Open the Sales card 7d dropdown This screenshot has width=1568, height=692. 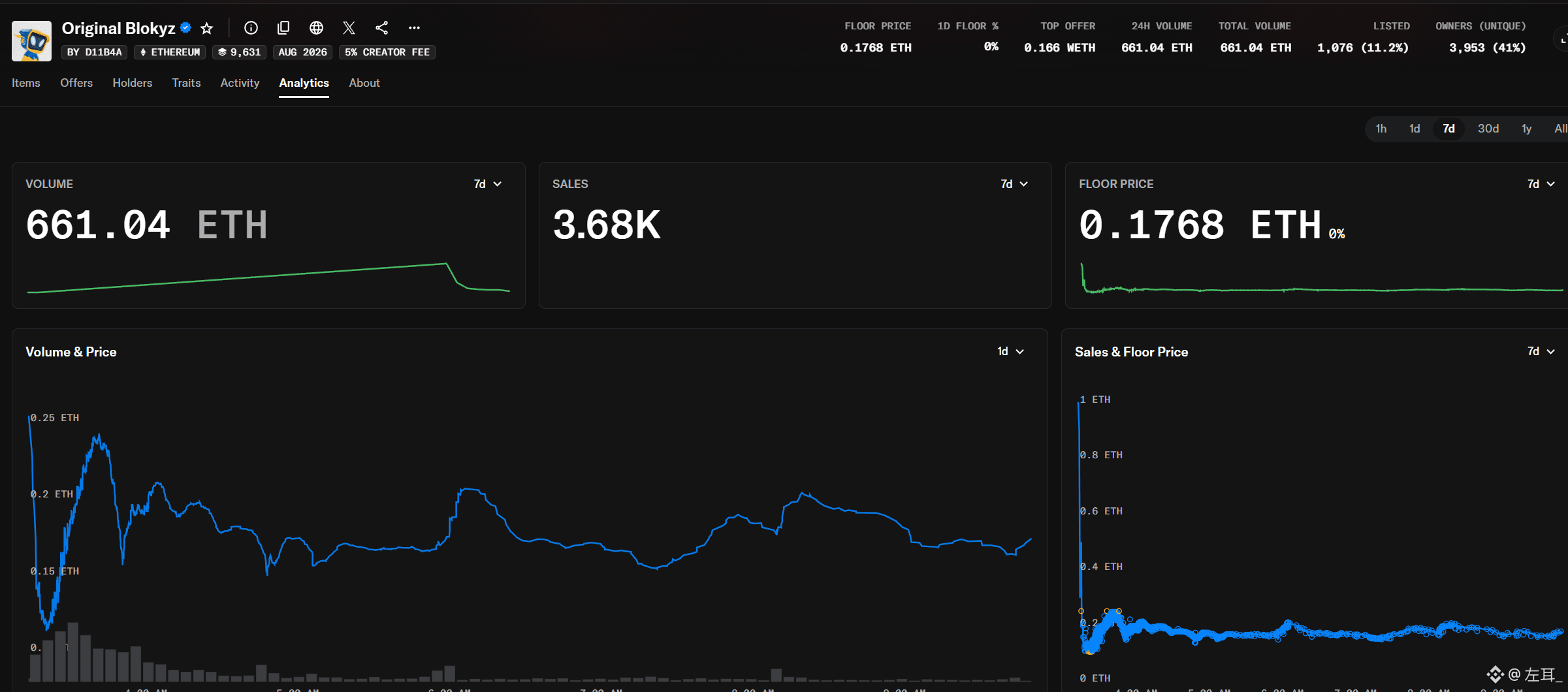1014,184
